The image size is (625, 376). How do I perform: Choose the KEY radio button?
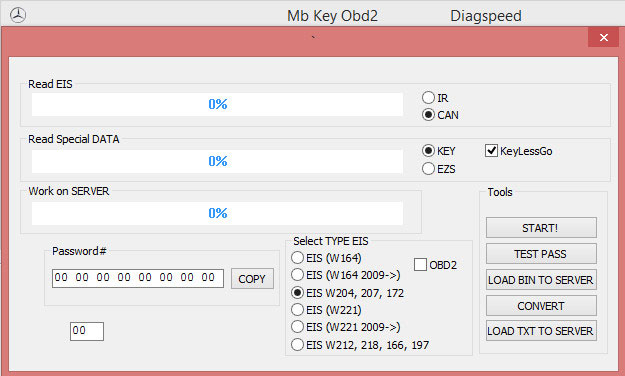(428, 151)
